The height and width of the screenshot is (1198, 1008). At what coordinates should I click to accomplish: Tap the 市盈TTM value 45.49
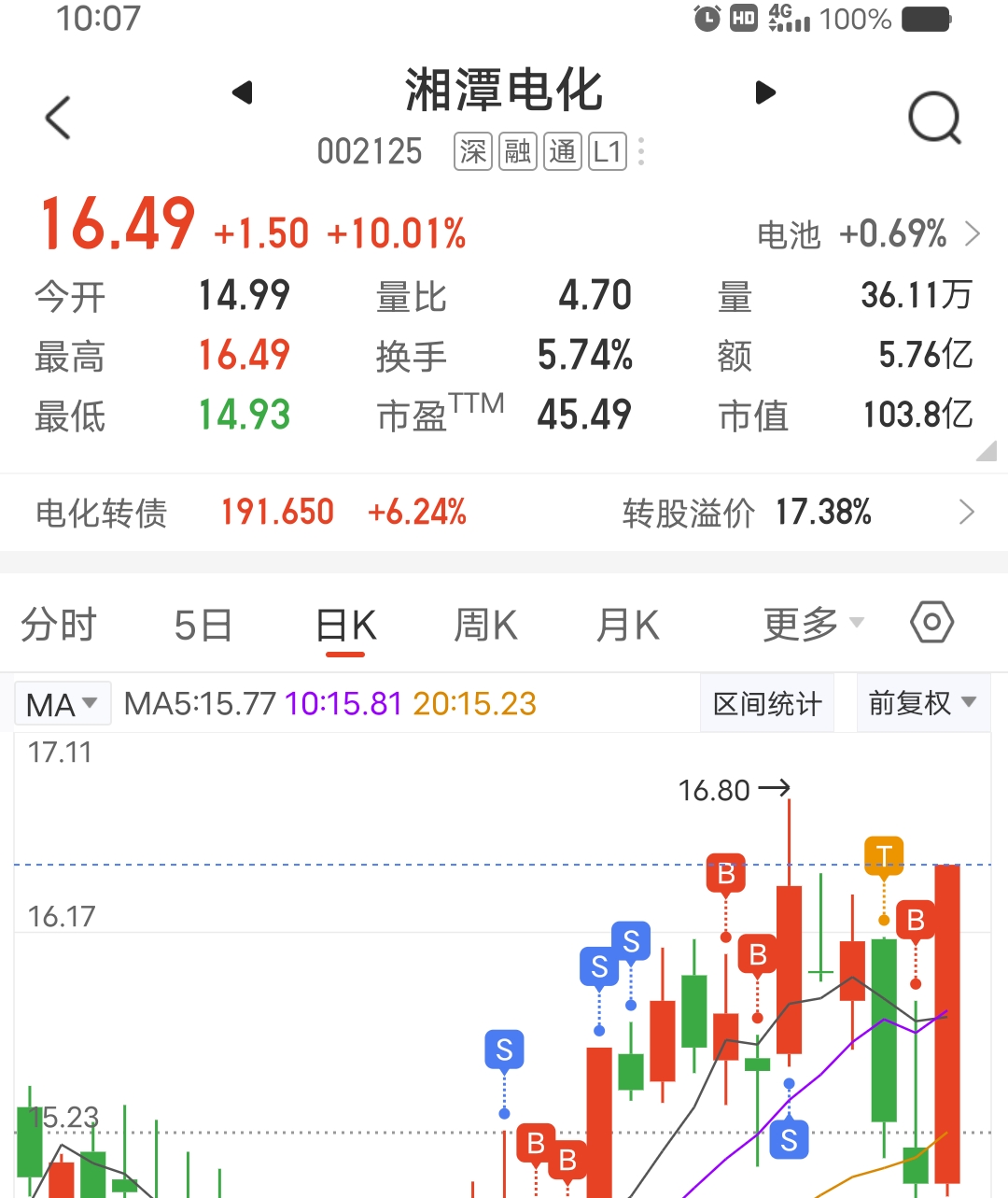coord(585,415)
